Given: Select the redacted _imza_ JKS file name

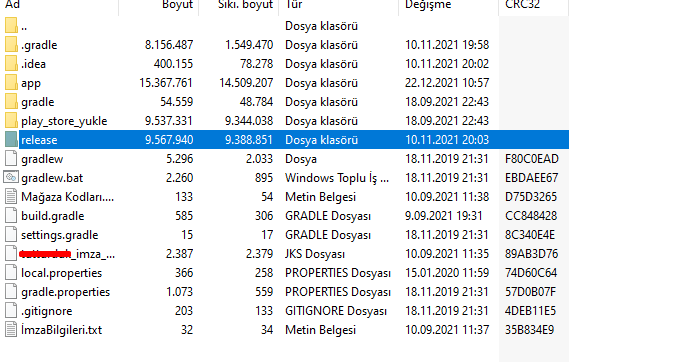Looking at the screenshot, I should click(x=68, y=254).
